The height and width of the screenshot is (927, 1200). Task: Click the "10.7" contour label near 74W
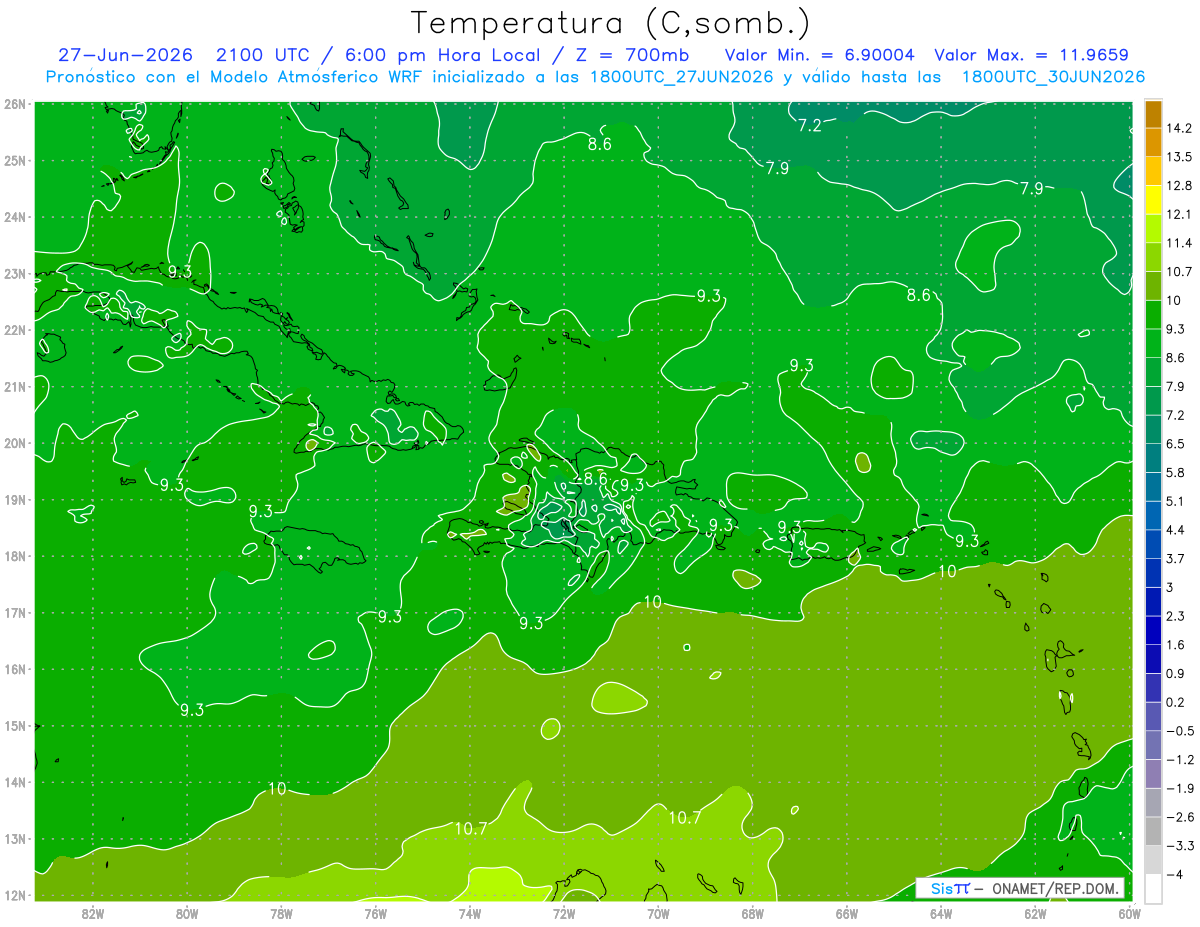(471, 829)
